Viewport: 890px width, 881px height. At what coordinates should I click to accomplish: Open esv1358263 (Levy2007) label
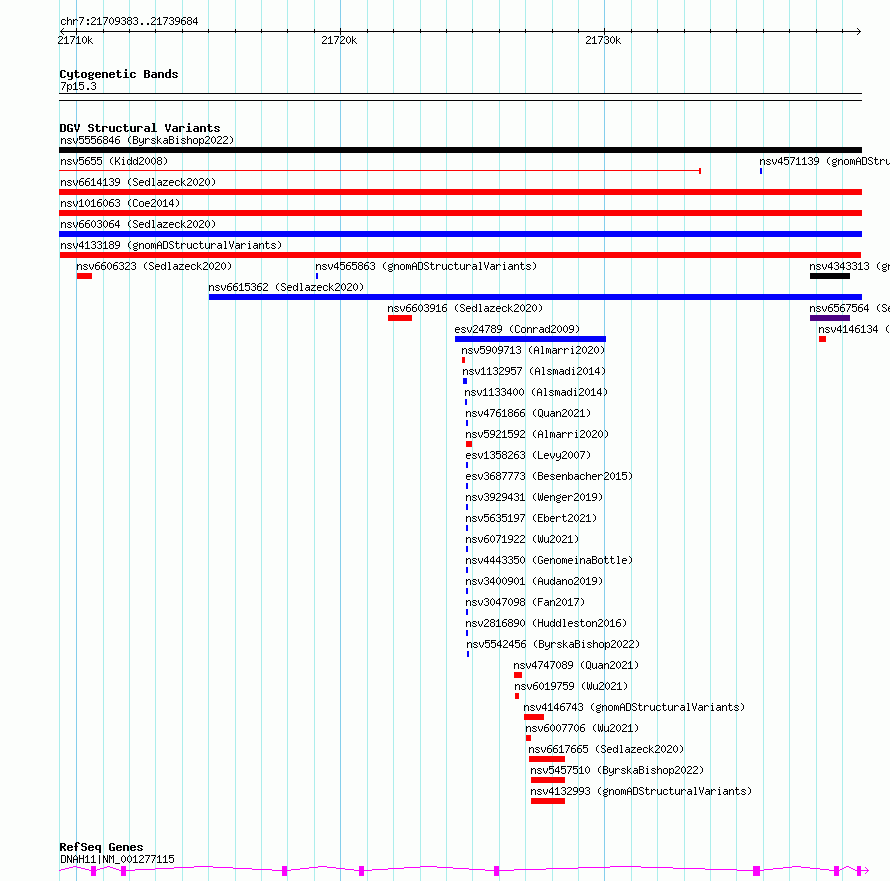pos(528,455)
